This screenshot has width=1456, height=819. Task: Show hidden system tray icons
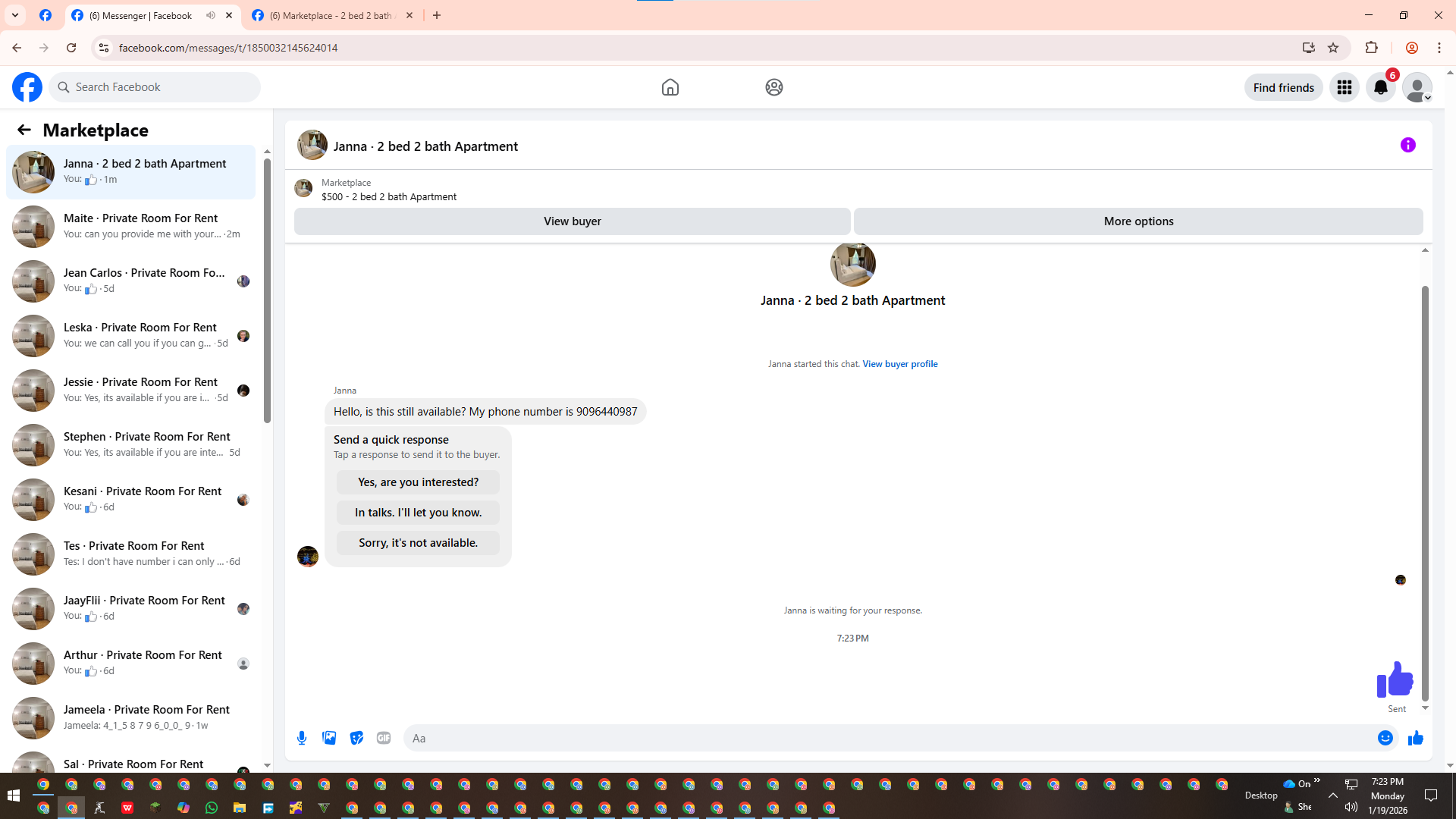[x=1332, y=795]
